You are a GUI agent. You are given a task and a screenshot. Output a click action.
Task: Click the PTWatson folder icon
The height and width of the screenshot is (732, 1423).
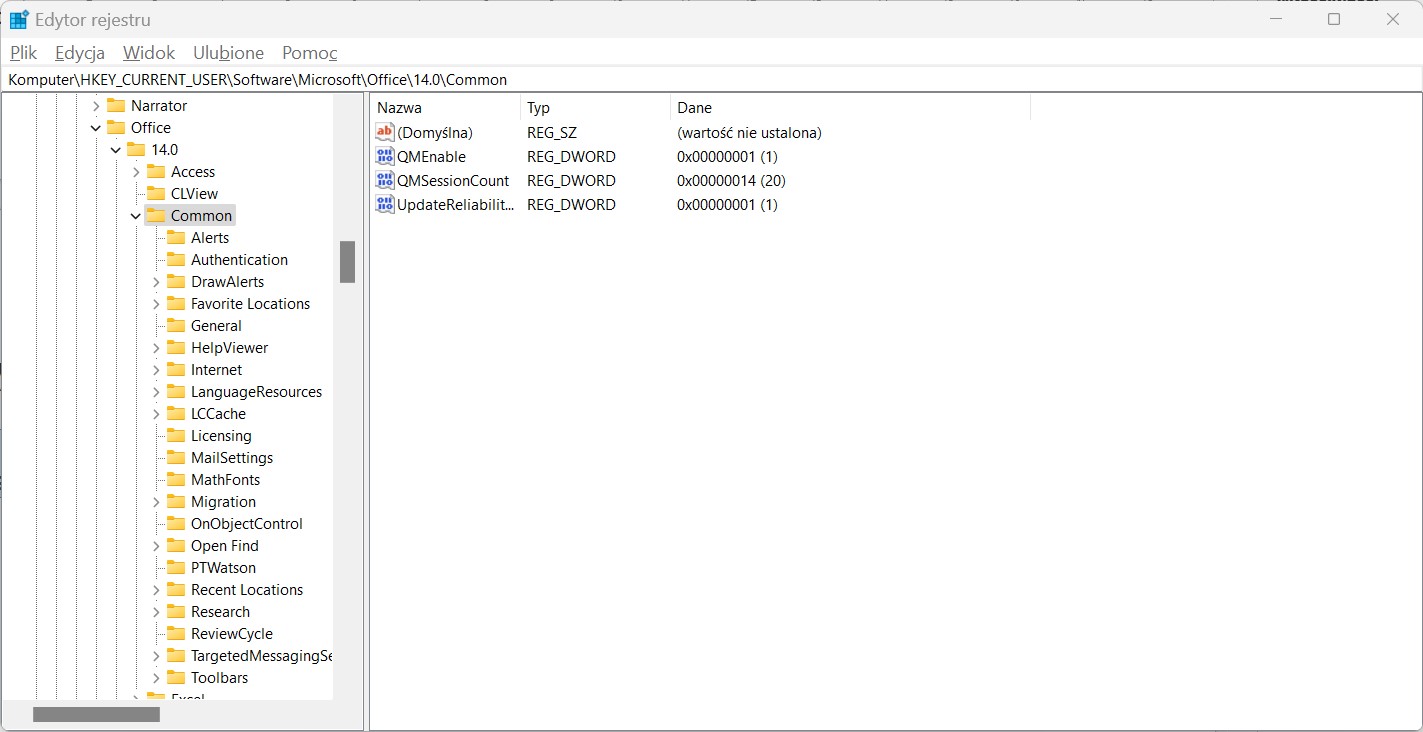[x=176, y=568]
